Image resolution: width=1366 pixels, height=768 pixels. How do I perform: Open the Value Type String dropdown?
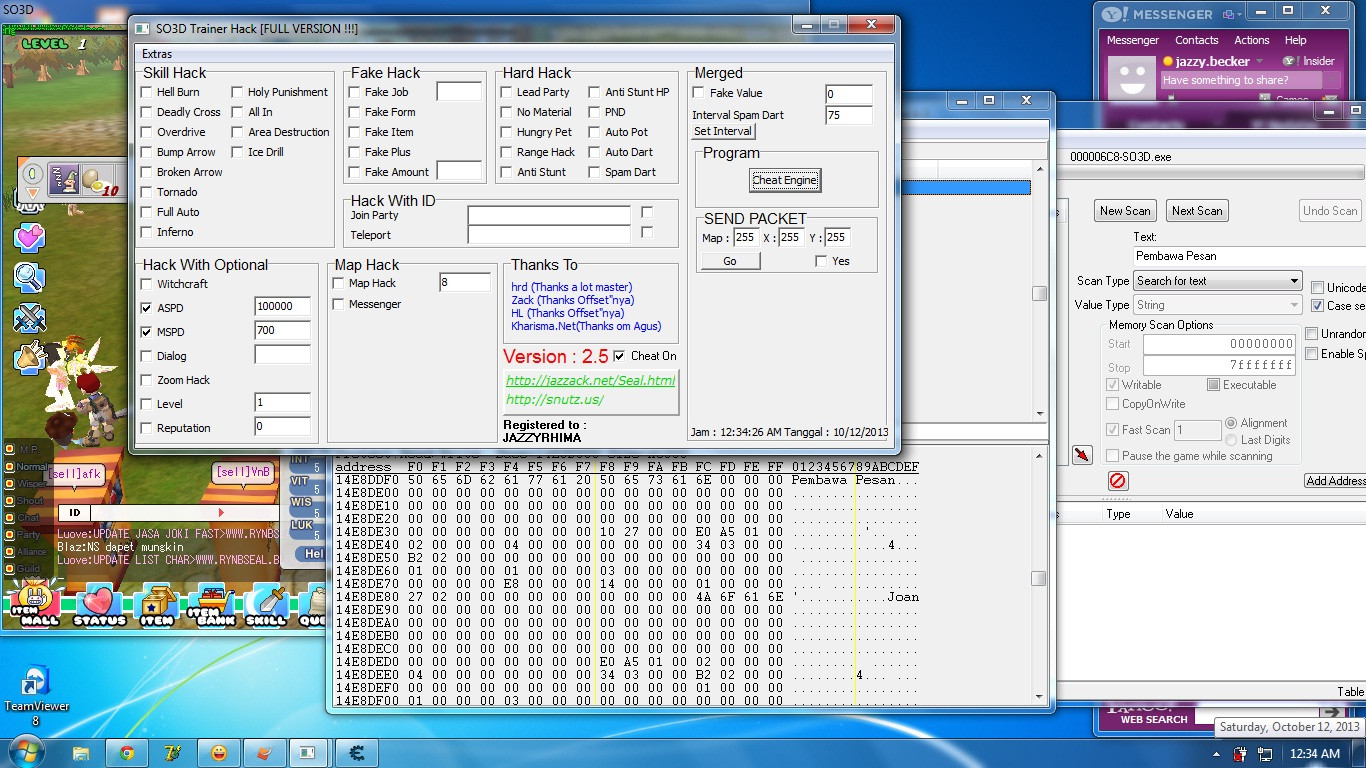(x=1217, y=305)
